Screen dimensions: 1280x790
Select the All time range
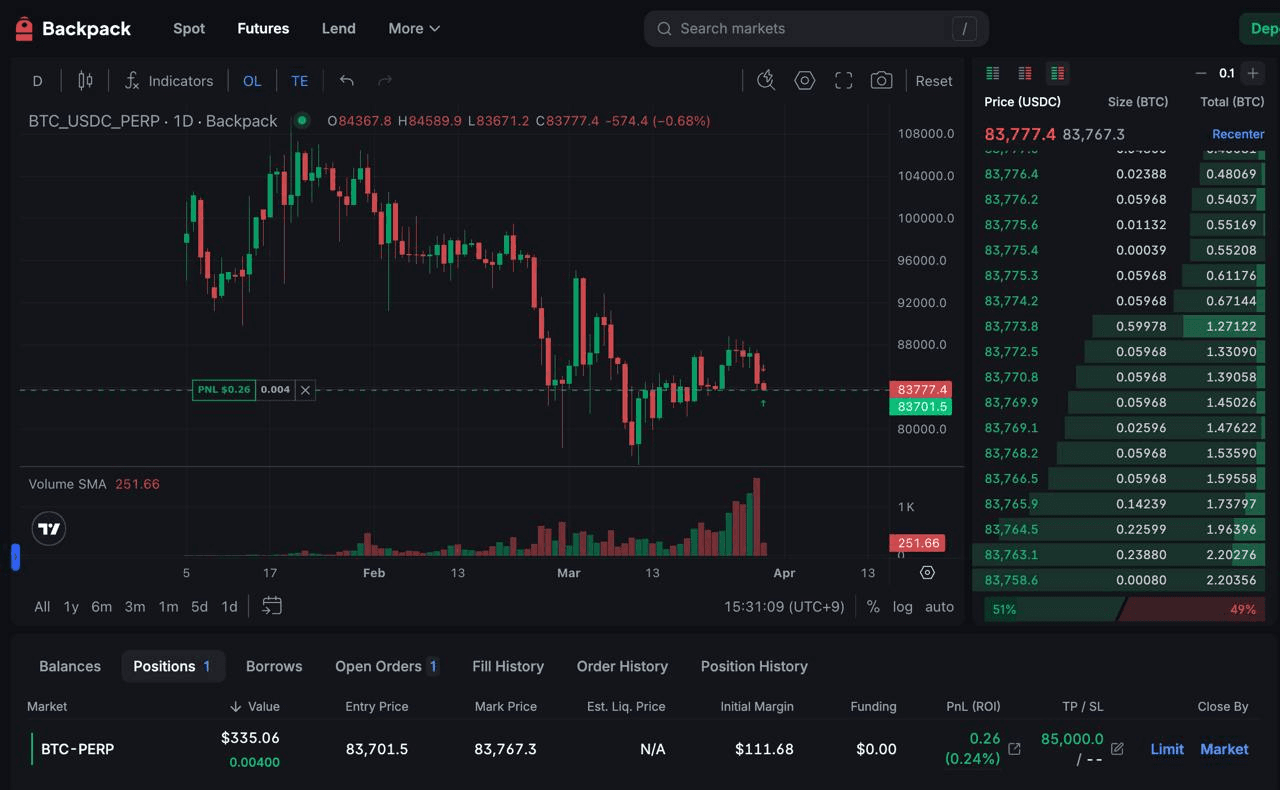[x=42, y=606]
